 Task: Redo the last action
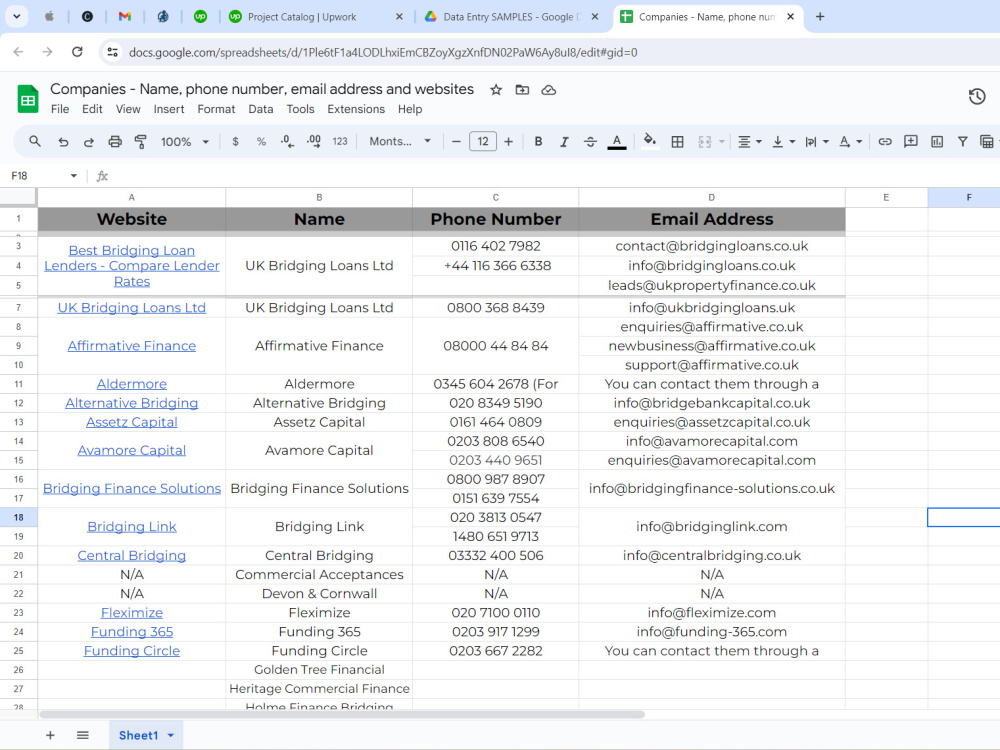[89, 142]
